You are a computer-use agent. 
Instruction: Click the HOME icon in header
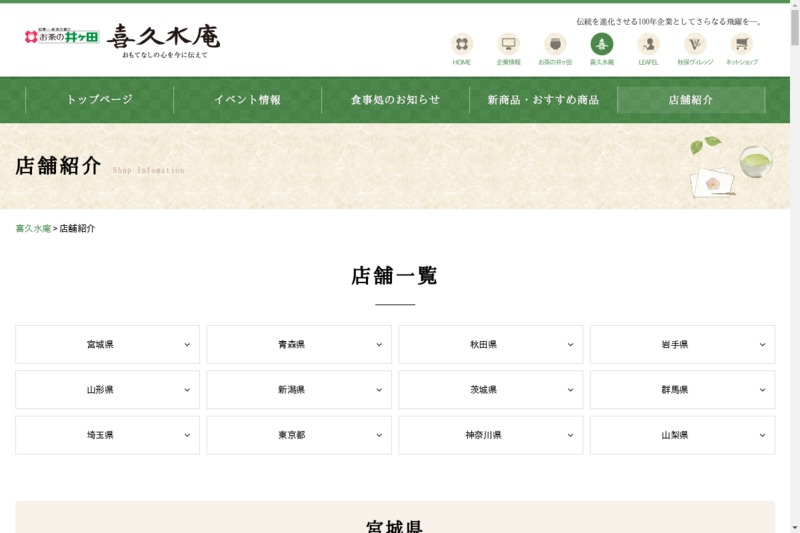461,45
